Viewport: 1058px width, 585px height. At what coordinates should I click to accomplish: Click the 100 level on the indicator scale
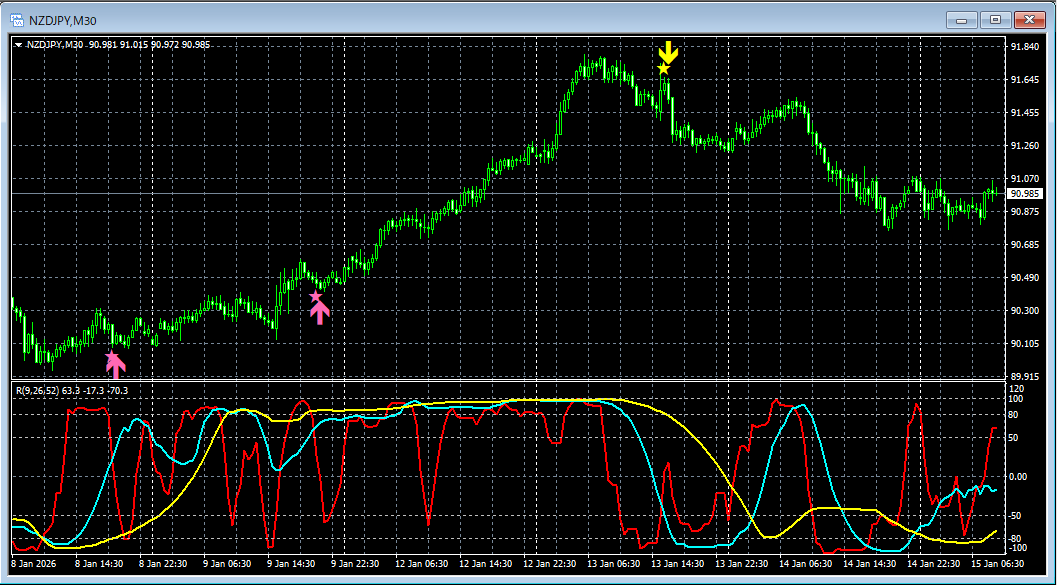1017,399
